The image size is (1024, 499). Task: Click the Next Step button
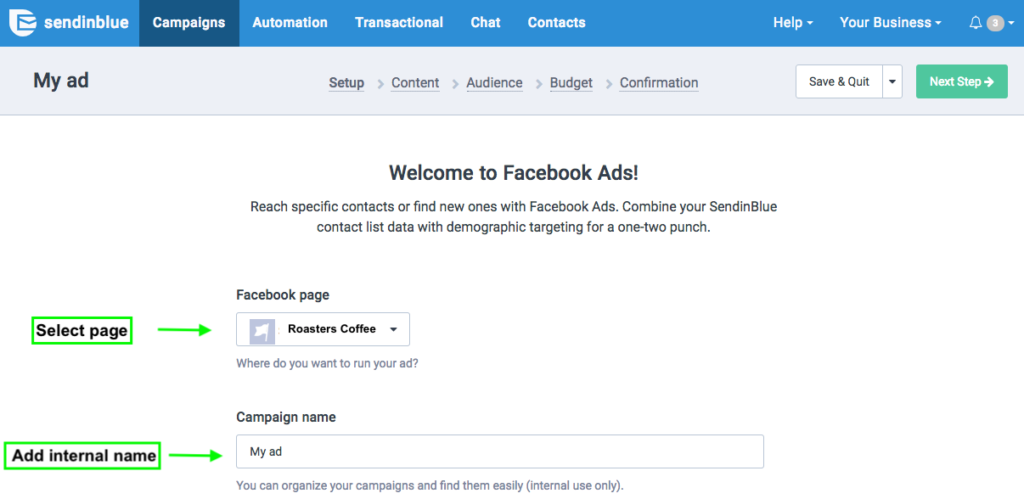tap(961, 82)
